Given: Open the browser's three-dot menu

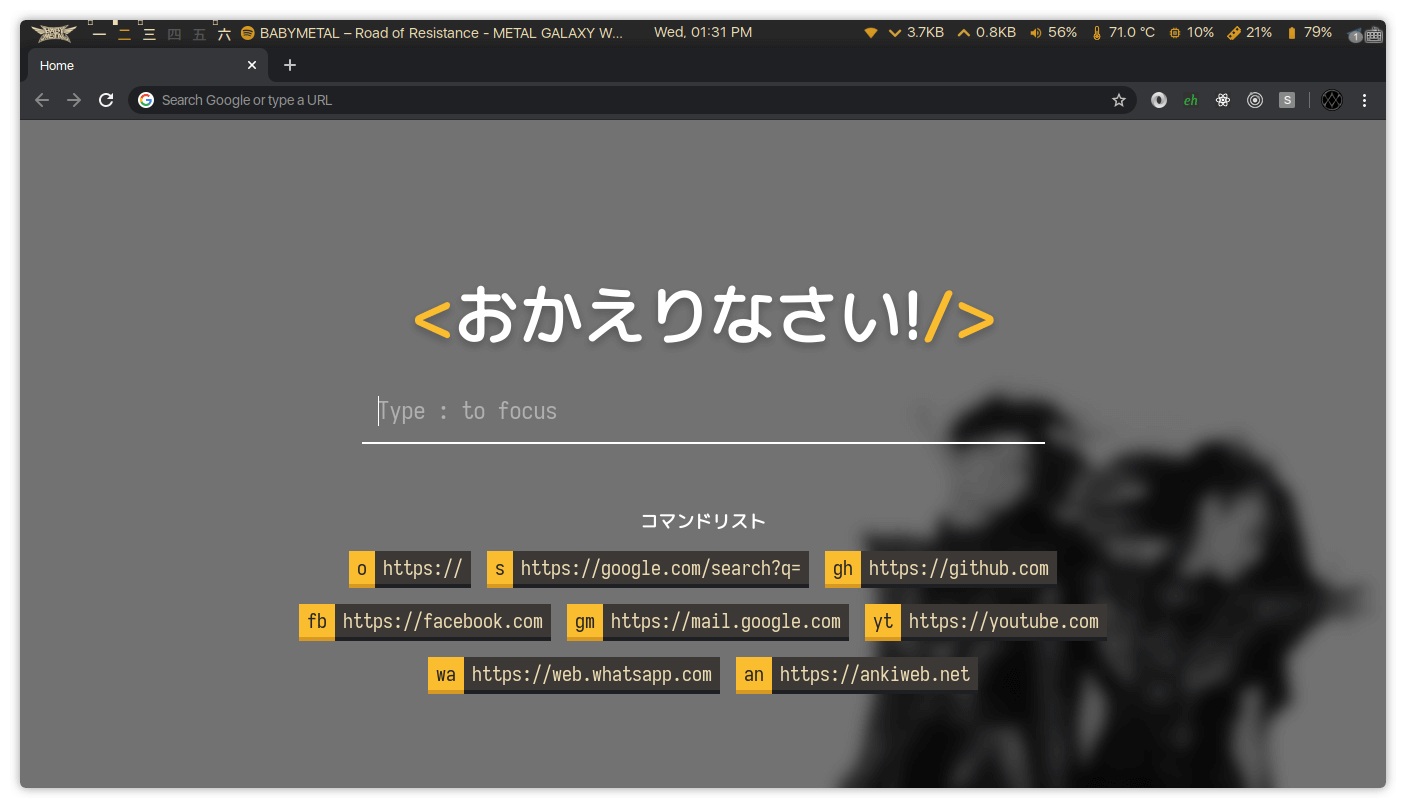Looking at the screenshot, I should coord(1364,100).
